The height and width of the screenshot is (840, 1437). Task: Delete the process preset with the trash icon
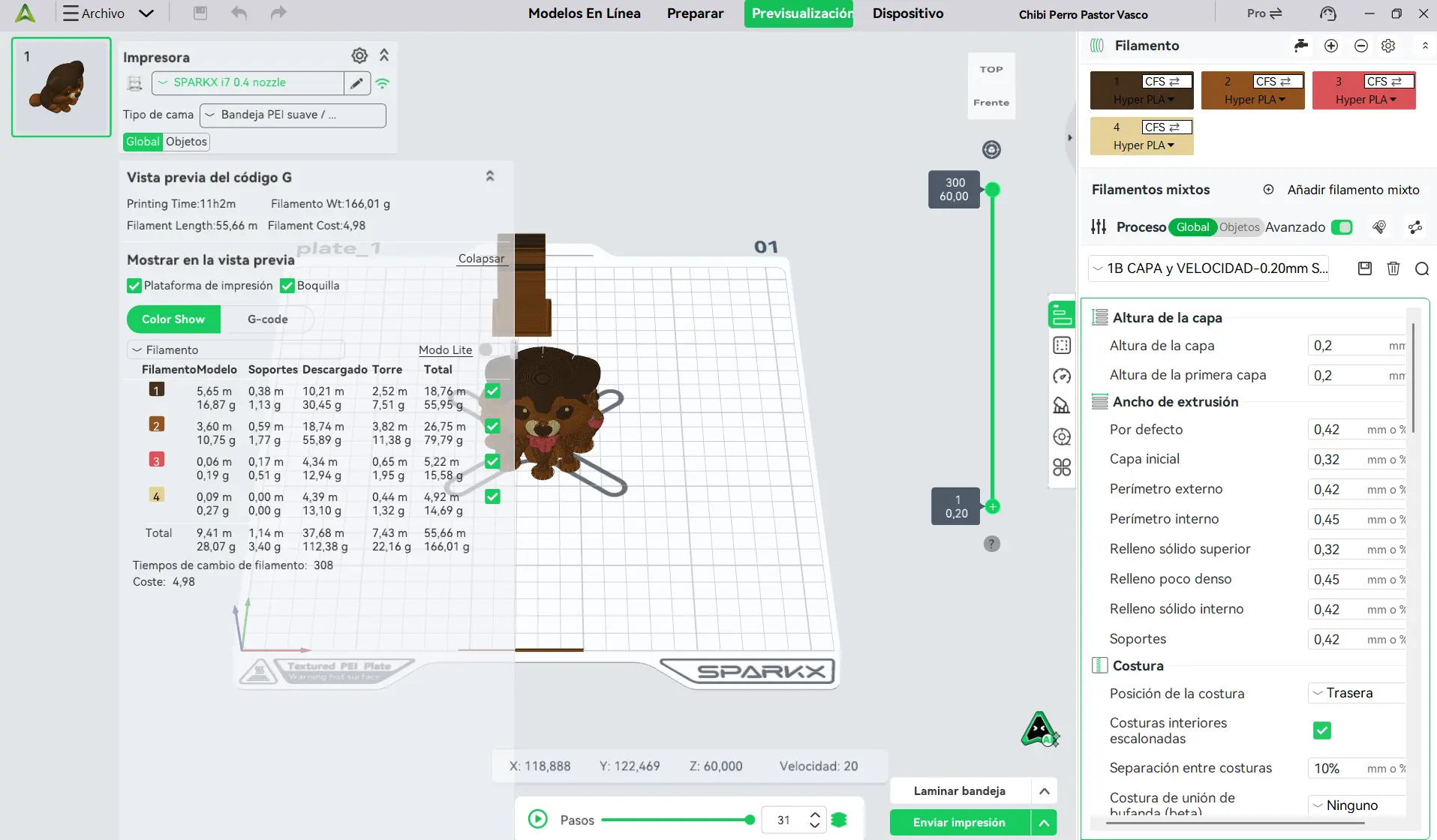(1393, 268)
